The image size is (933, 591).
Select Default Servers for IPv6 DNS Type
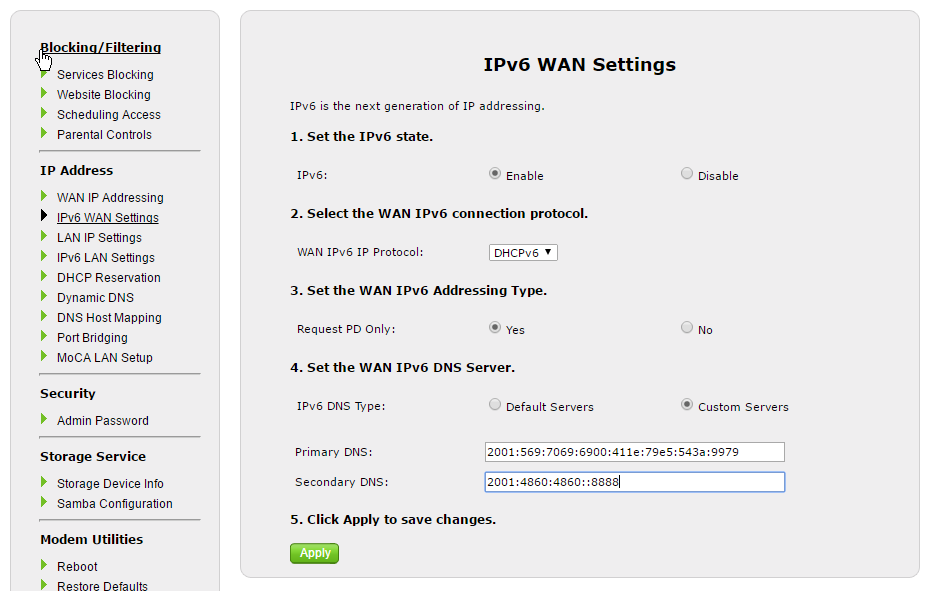coord(495,405)
